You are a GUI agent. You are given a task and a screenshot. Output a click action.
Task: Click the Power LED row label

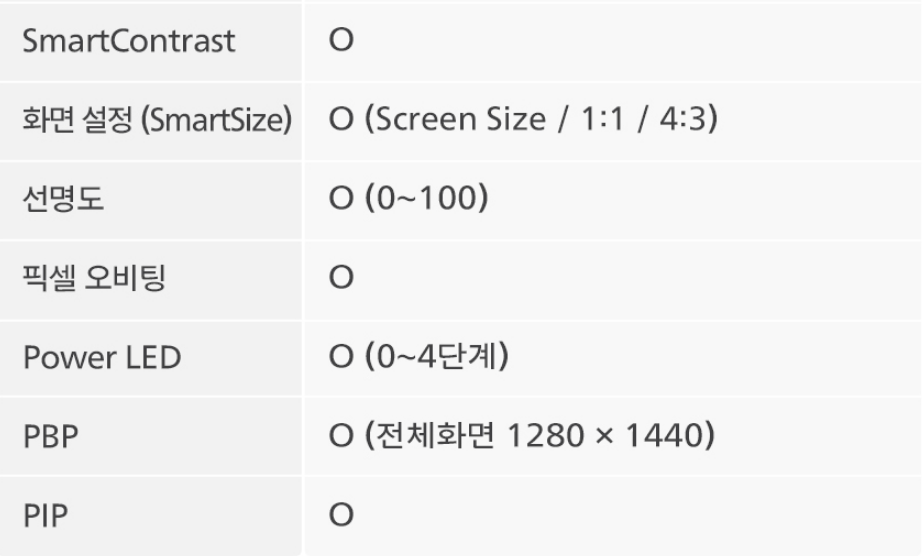coord(102,357)
